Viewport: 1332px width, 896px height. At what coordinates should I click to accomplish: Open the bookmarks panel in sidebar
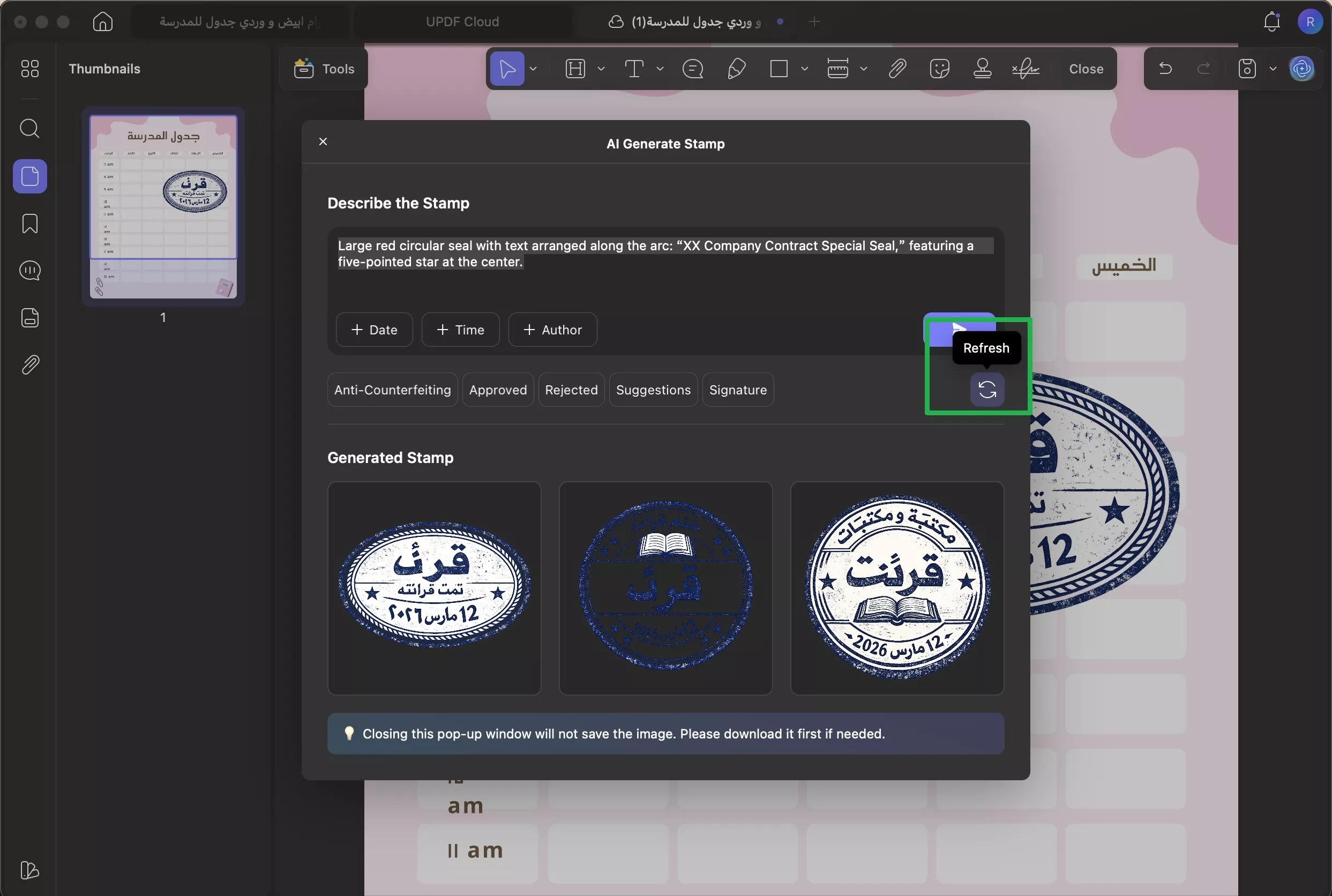click(29, 223)
